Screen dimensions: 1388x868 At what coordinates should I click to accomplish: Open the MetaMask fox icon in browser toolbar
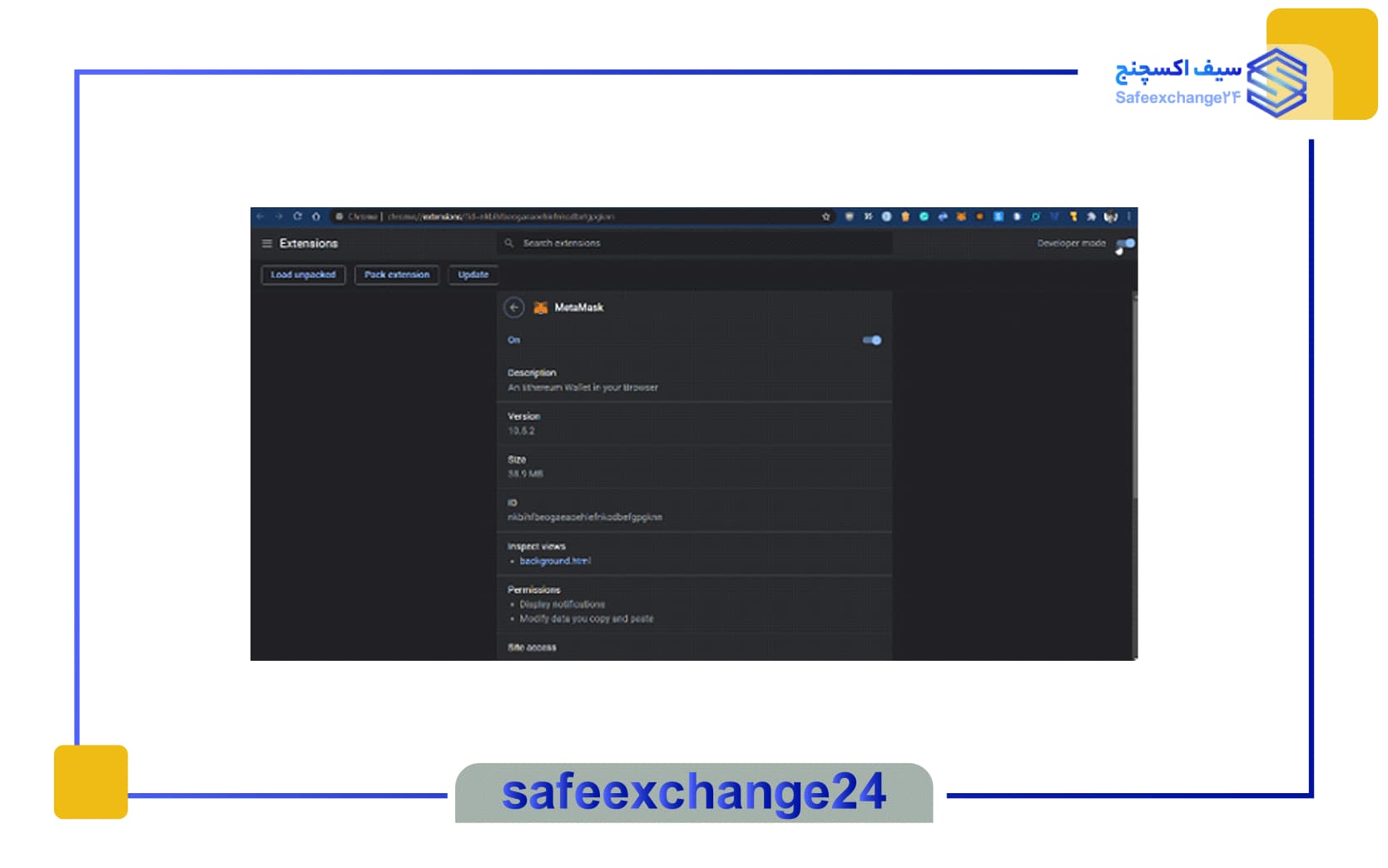pyautogui.click(x=961, y=216)
